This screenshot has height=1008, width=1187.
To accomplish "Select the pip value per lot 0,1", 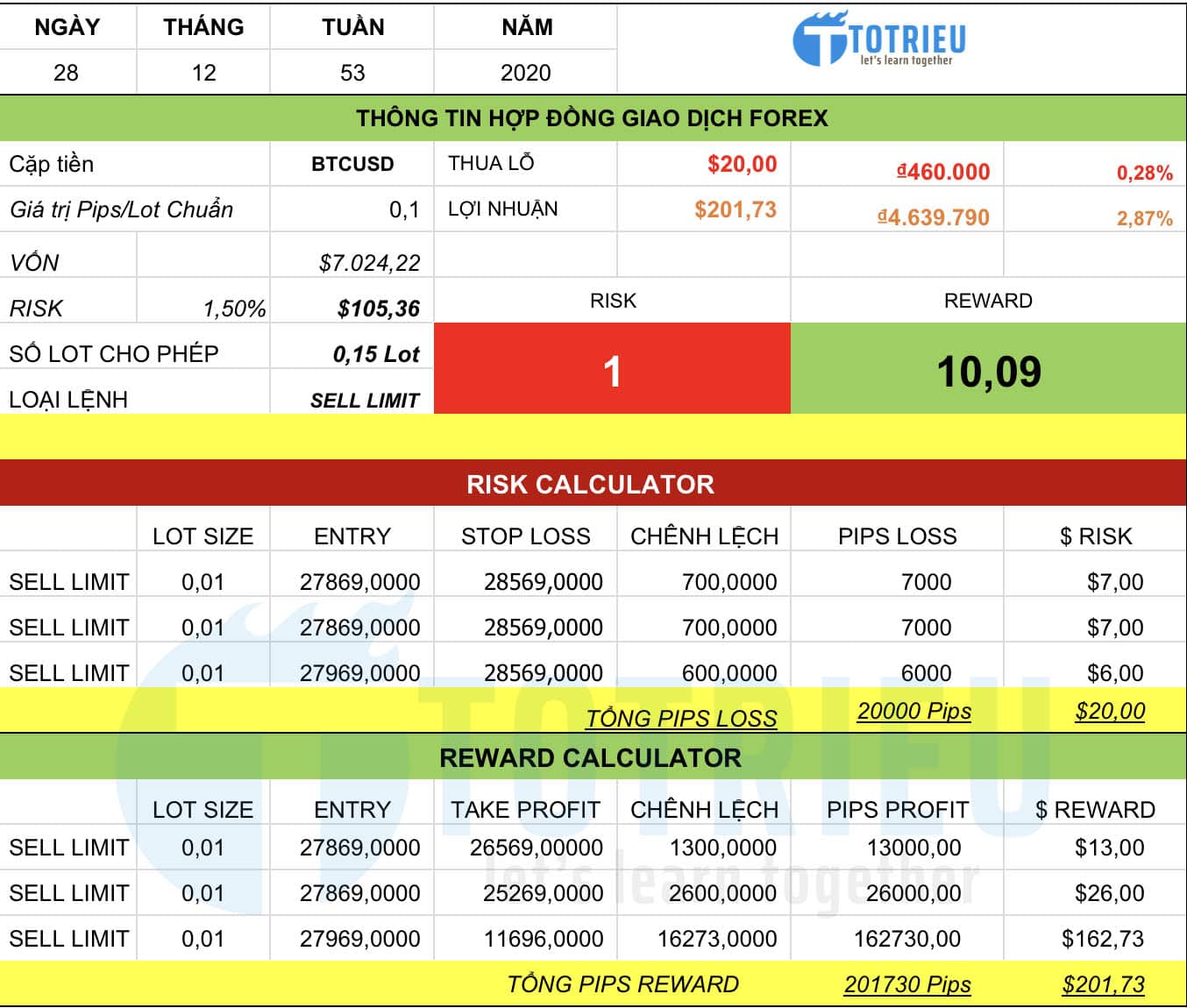I will (403, 210).
